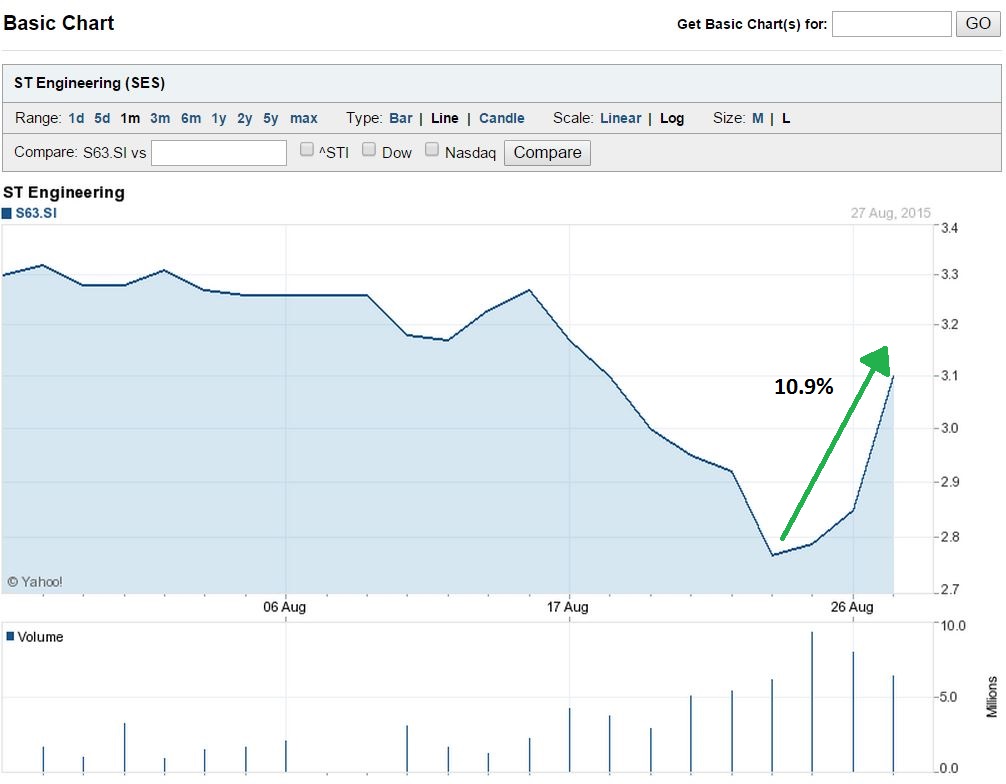The image size is (1006, 784).
Task: Tick the ^STI checkbox
Action: [307, 149]
